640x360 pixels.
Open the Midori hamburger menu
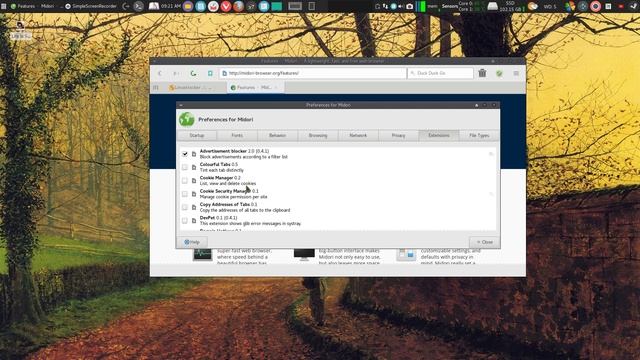pos(516,73)
